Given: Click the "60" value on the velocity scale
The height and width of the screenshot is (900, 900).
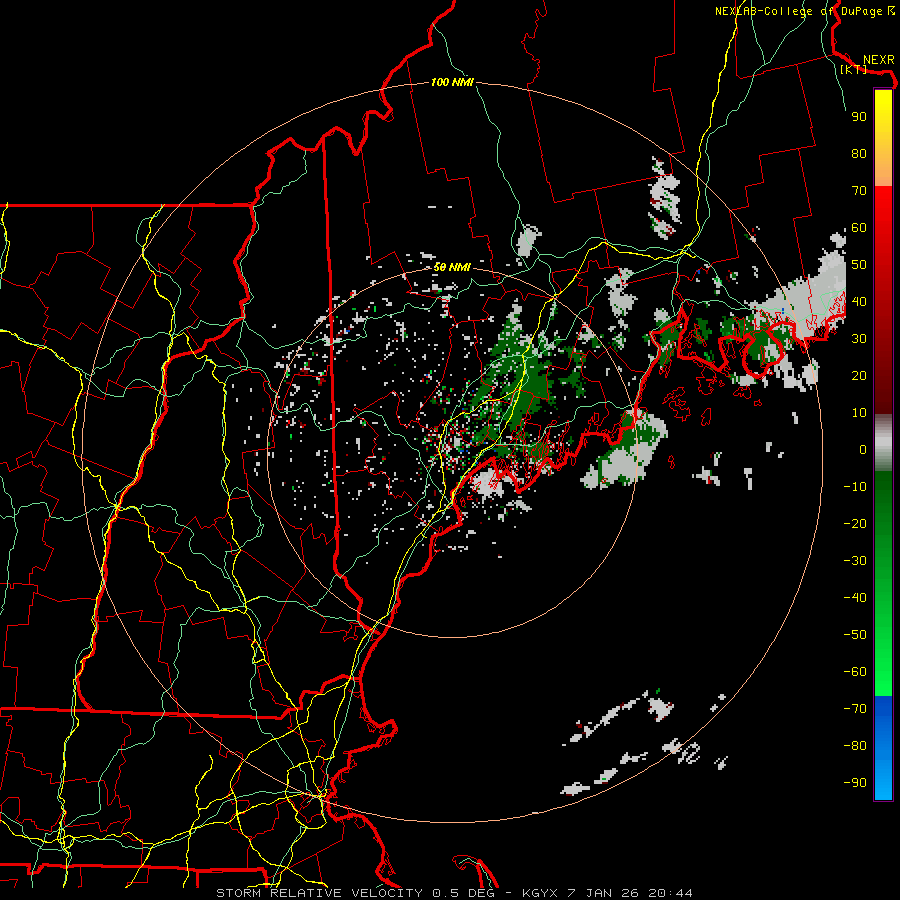Looking at the screenshot, I should point(859,228).
